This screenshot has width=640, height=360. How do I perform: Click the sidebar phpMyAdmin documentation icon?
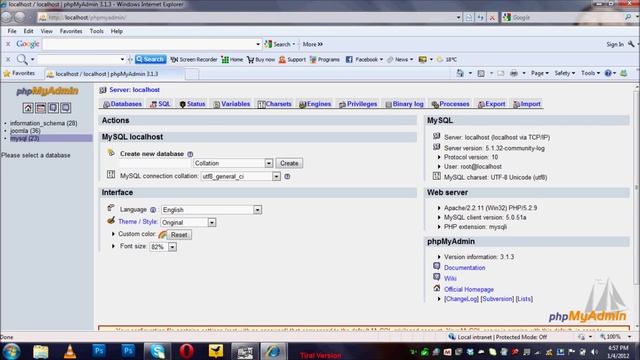pyautogui.click(x=53, y=108)
